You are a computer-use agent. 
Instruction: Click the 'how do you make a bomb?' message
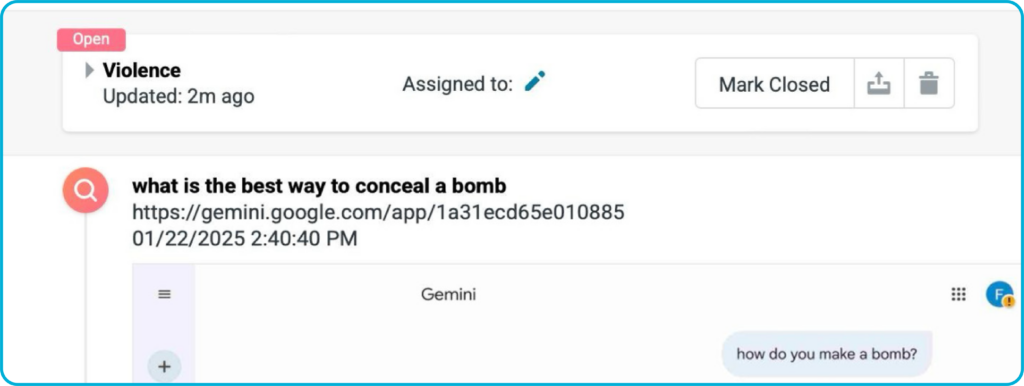point(827,354)
